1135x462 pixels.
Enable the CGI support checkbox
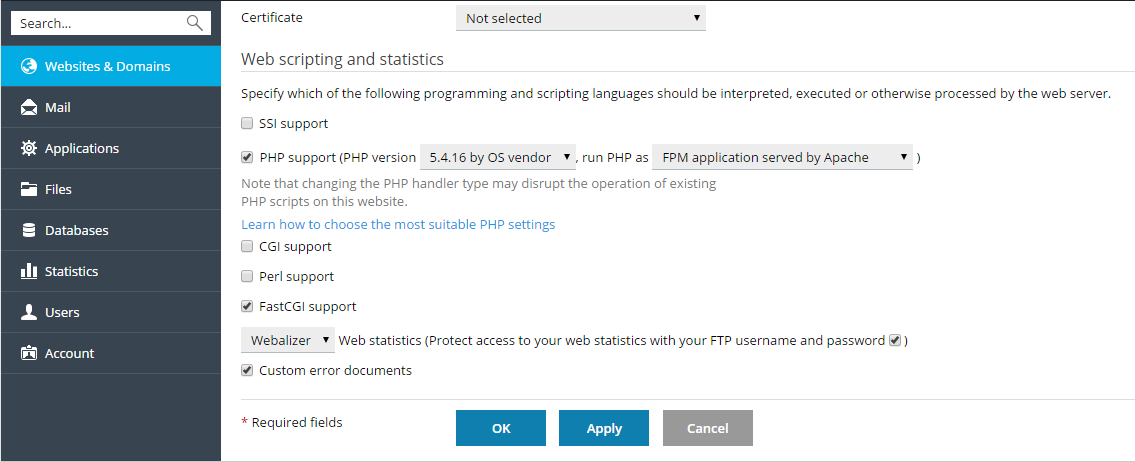point(247,247)
